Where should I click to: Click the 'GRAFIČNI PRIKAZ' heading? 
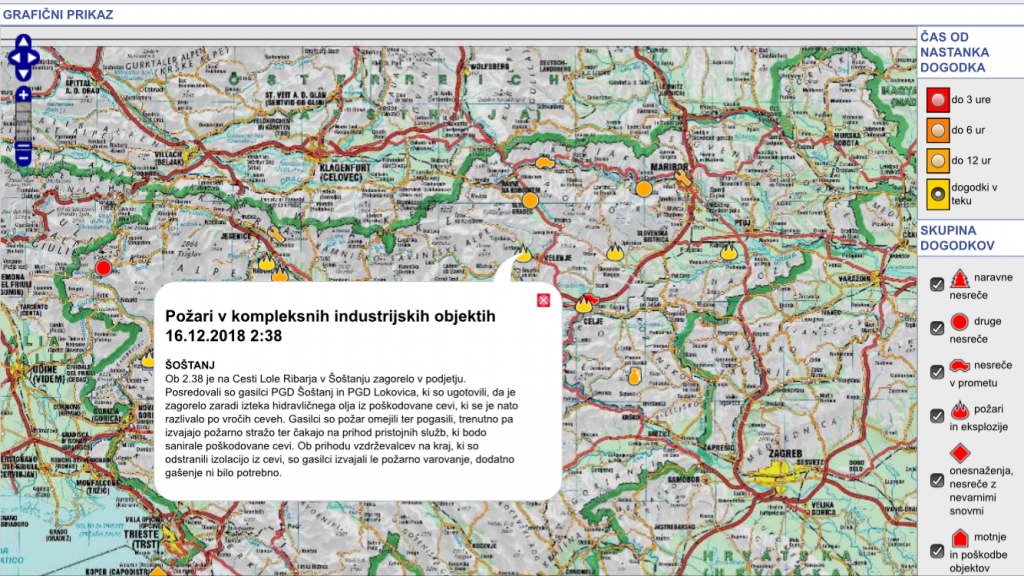[x=58, y=14]
